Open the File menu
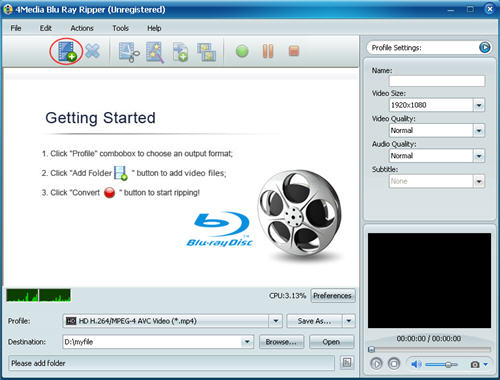Screen dimensions: 500x380 click(16, 28)
